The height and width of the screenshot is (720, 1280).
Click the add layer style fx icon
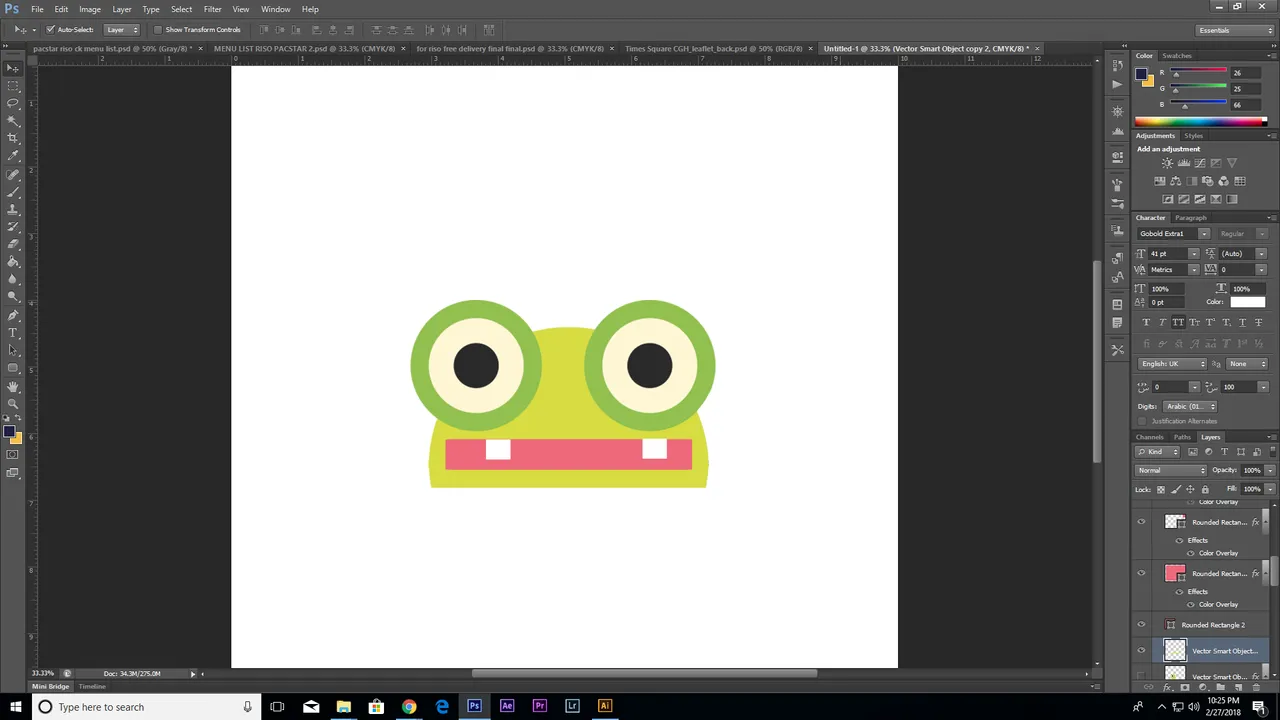pyautogui.click(x=1167, y=687)
